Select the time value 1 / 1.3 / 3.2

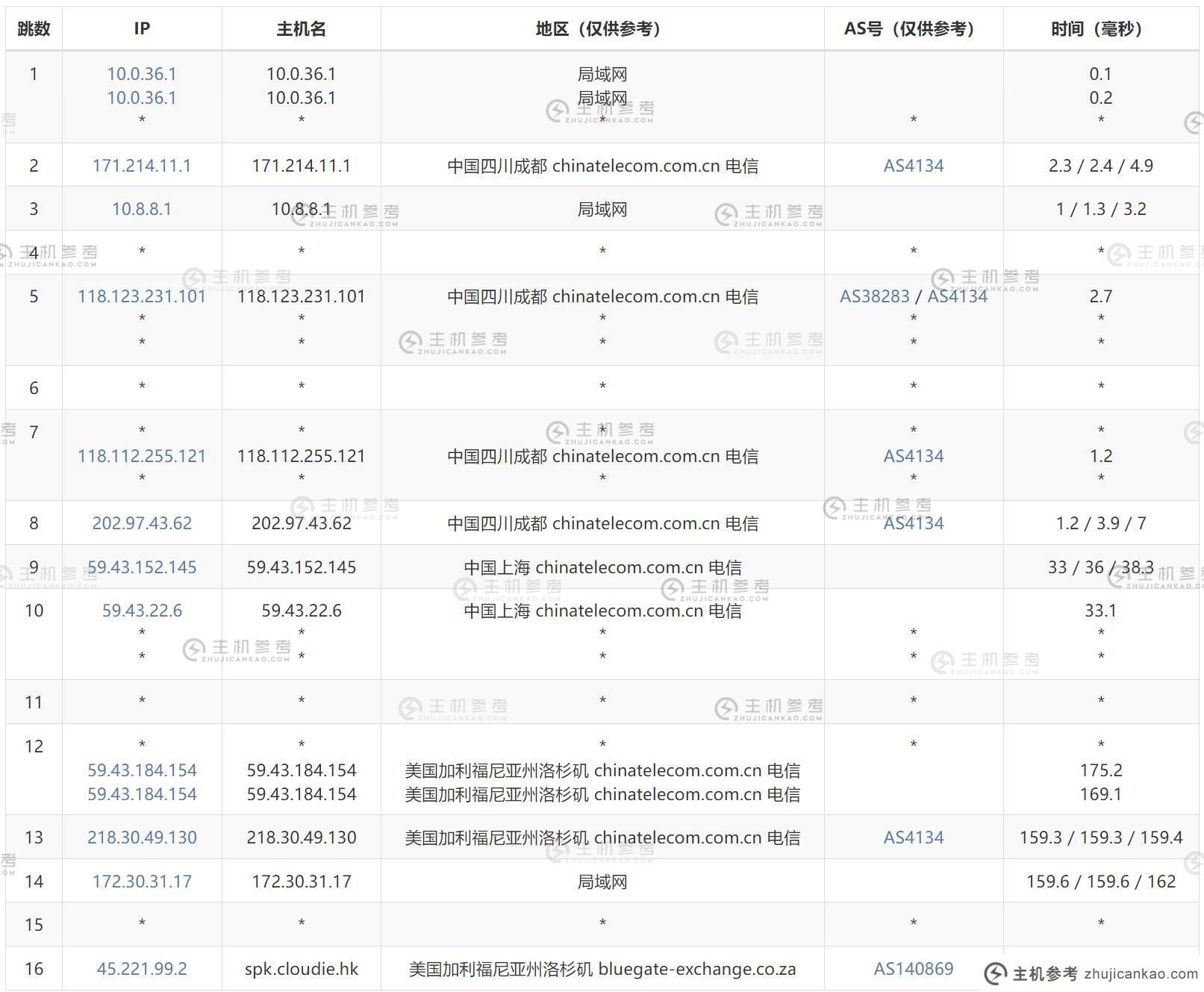(1101, 209)
